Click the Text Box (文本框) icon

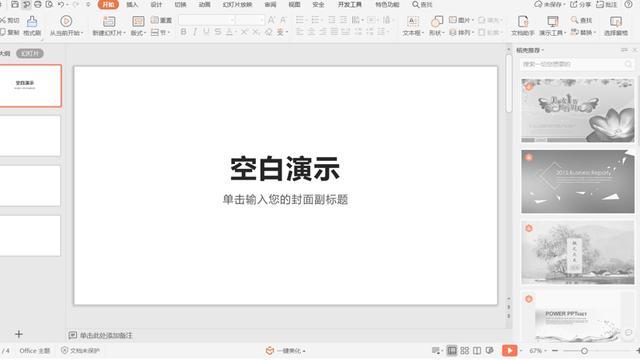tap(413, 21)
